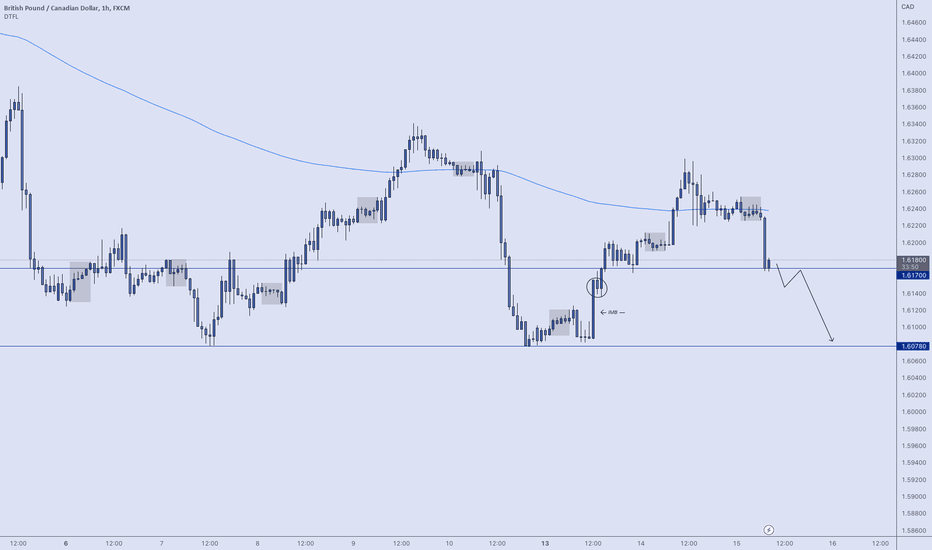Click the DTFL indicator label

pos(11,17)
